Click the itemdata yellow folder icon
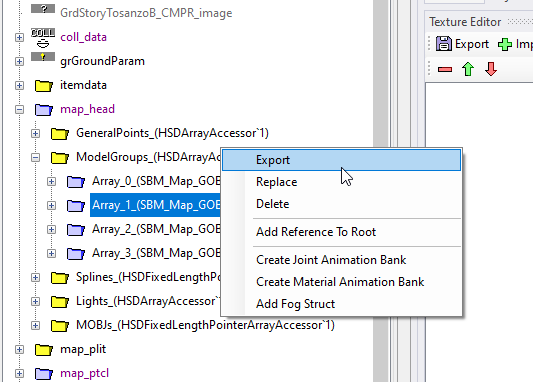This screenshot has height=382, width=533. 44,85
